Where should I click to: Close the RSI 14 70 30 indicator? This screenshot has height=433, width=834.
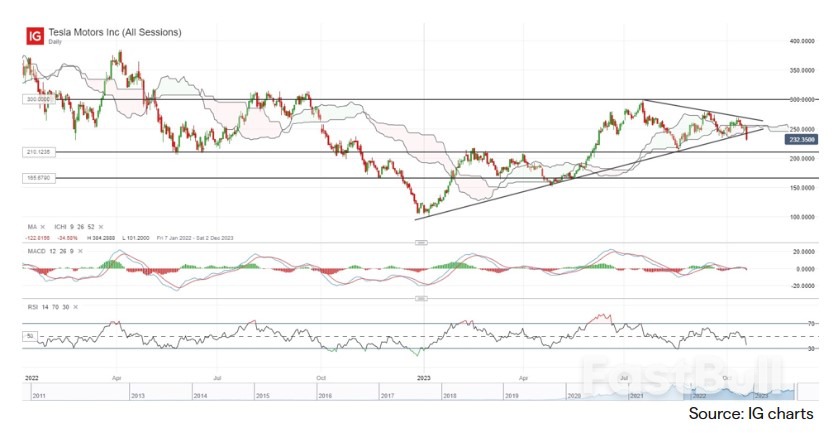[76, 307]
